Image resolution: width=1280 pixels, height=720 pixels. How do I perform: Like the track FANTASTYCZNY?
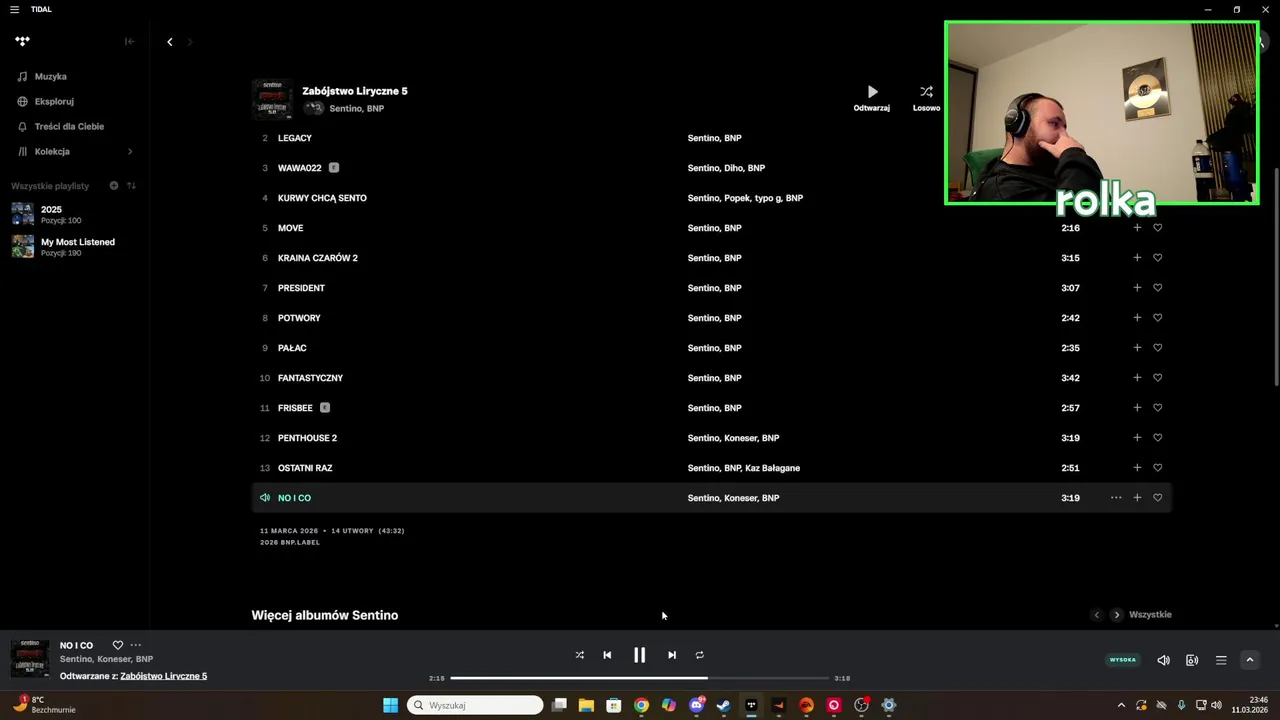tap(1158, 378)
